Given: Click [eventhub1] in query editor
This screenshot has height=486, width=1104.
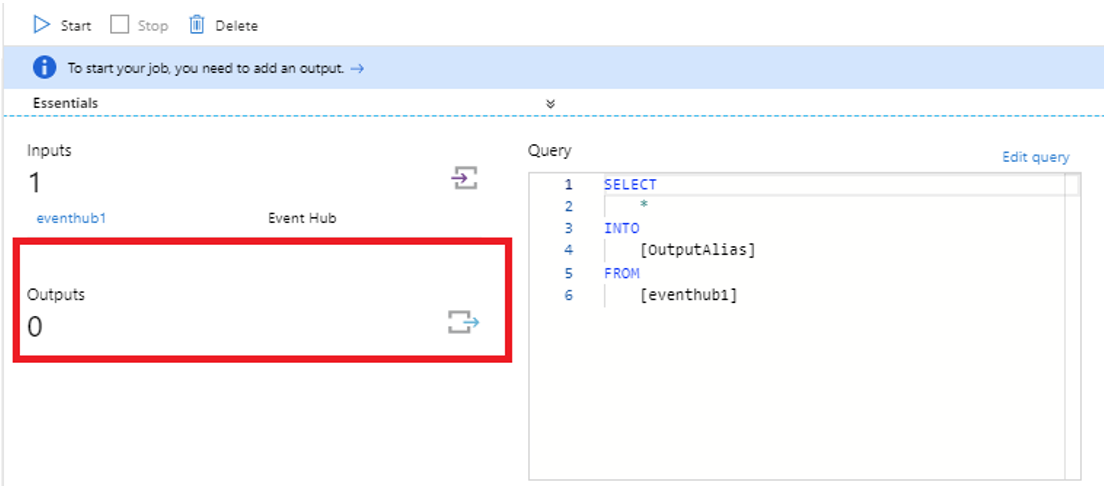Looking at the screenshot, I should pos(689,294).
